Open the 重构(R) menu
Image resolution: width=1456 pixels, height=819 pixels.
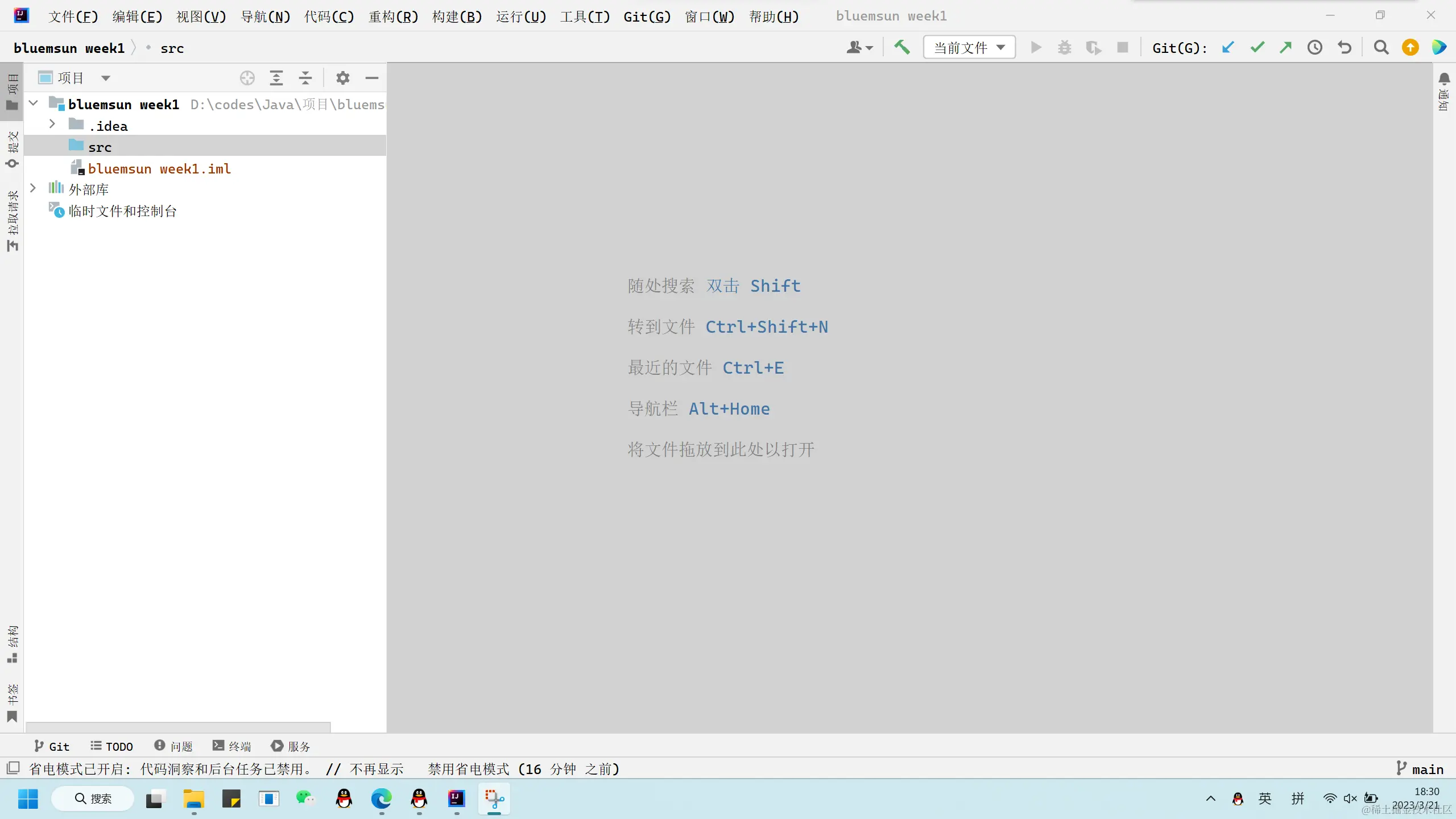[x=393, y=16]
